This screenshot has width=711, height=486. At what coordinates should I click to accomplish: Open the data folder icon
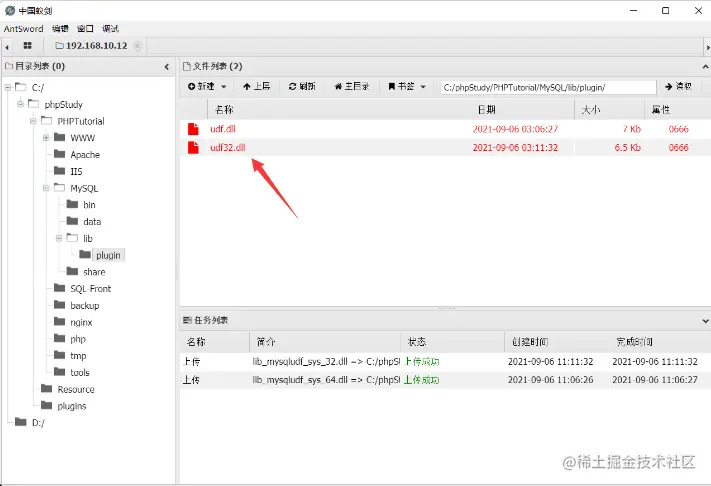[73, 221]
